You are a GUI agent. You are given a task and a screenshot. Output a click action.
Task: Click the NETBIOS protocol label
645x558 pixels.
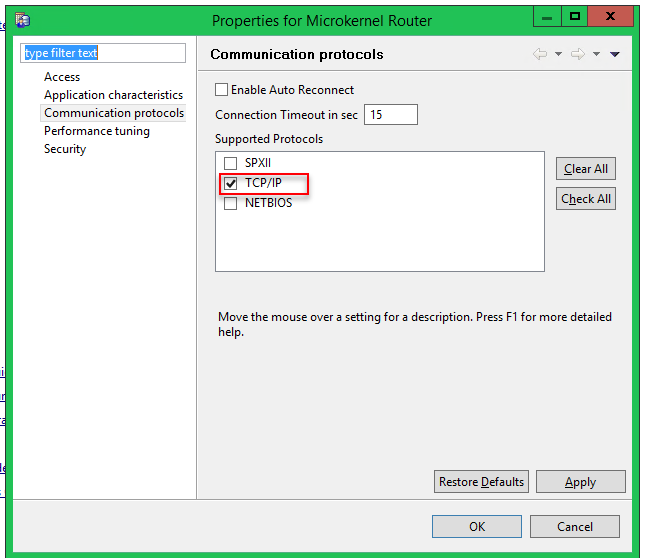[268, 203]
